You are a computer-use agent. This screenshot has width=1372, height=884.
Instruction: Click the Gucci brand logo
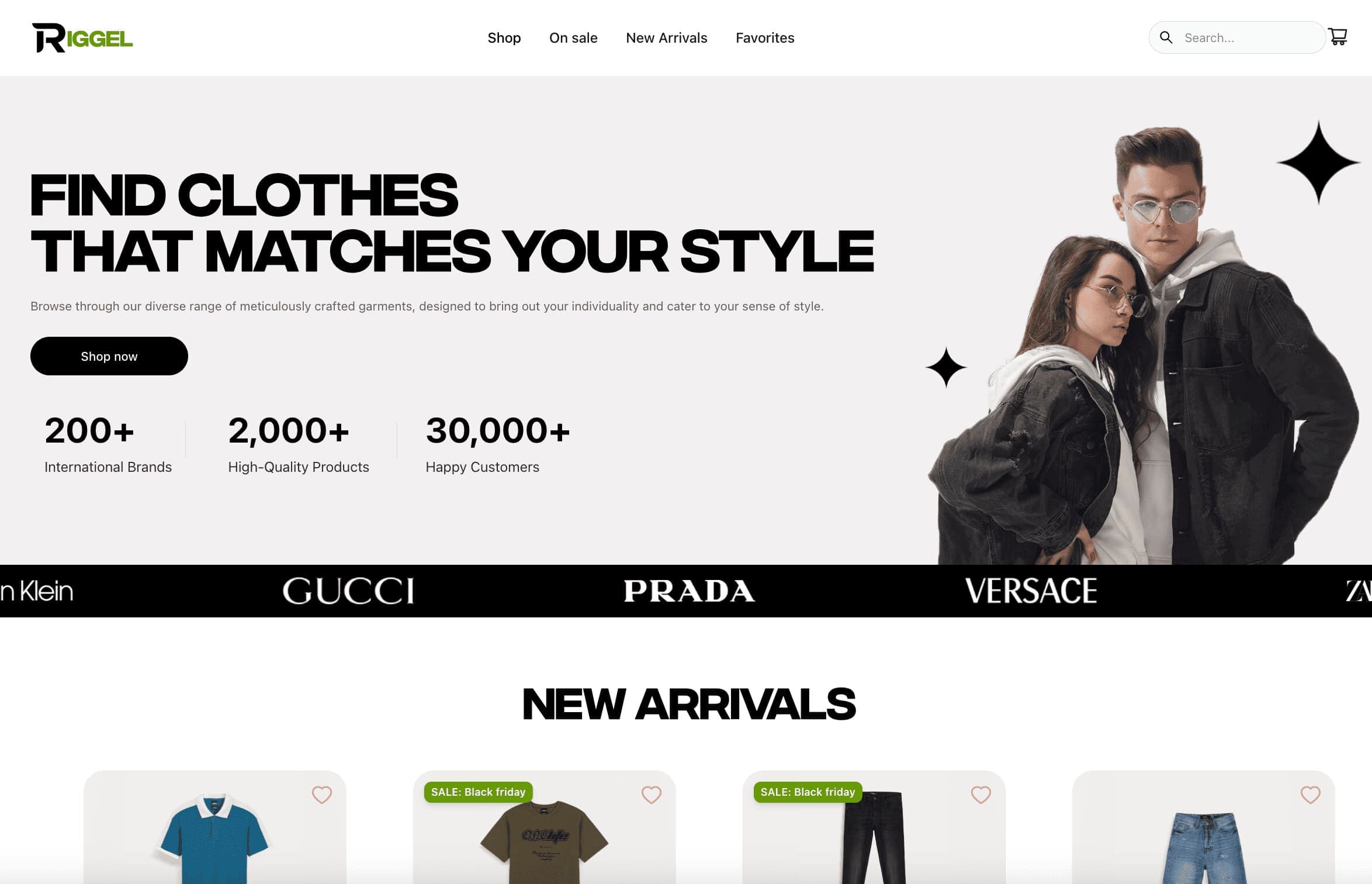(348, 591)
